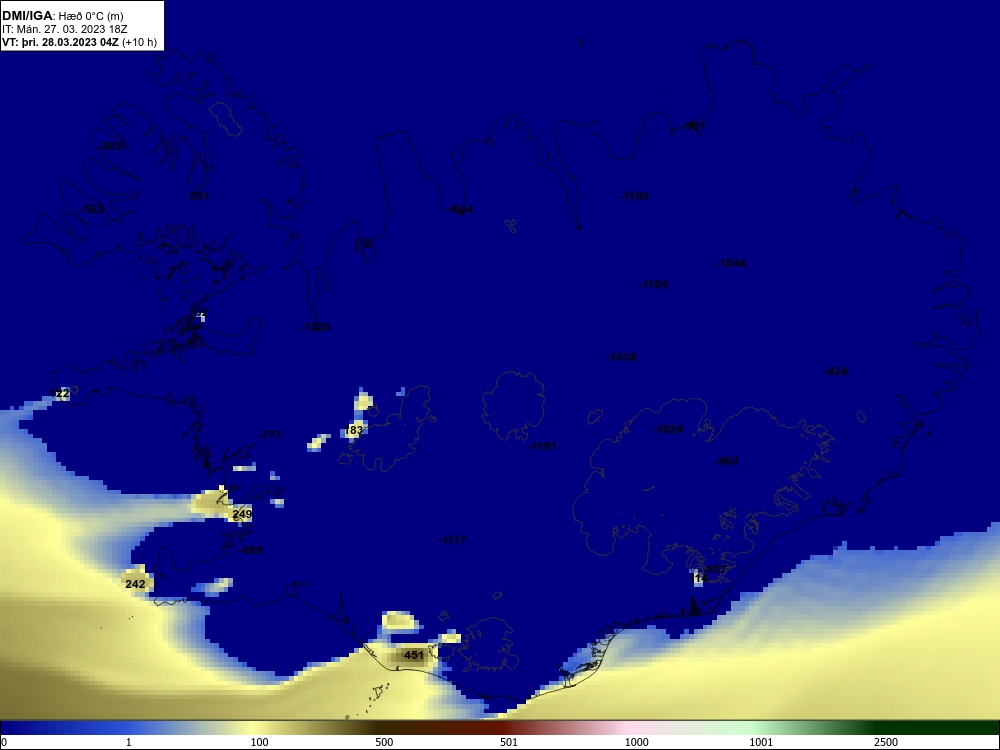Click the 0 label on the color scale
This screenshot has height=750, width=1000.
4,742
